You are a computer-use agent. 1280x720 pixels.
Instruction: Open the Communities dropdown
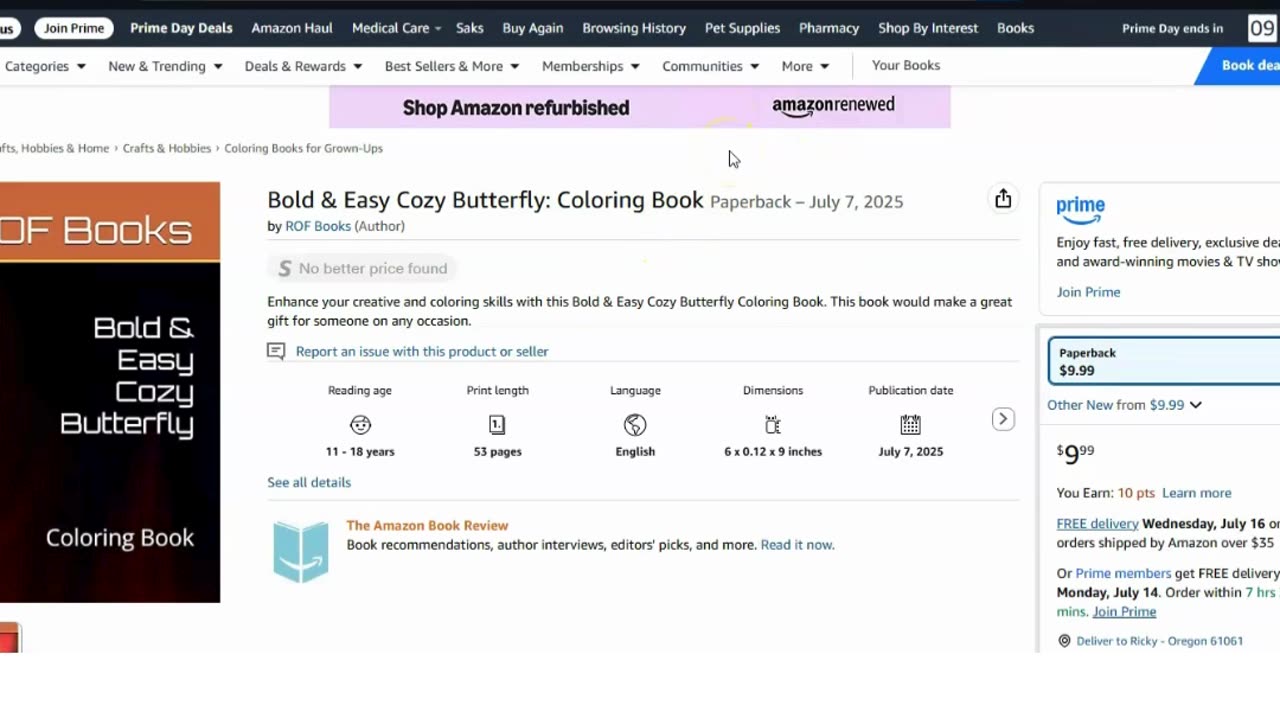pyautogui.click(x=710, y=66)
